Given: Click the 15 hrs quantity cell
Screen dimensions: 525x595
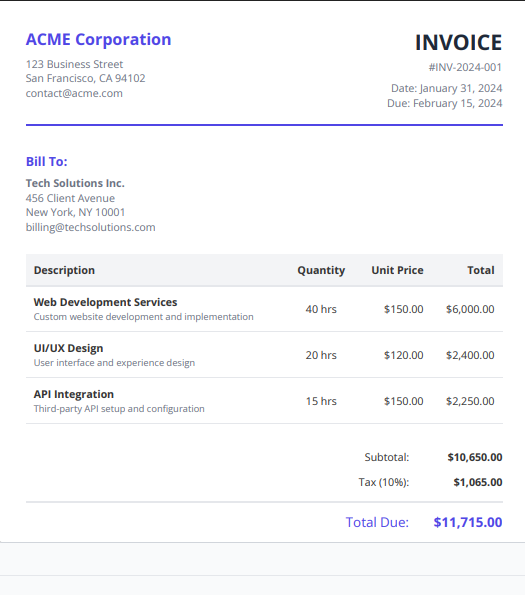Looking at the screenshot, I should [x=321, y=401].
